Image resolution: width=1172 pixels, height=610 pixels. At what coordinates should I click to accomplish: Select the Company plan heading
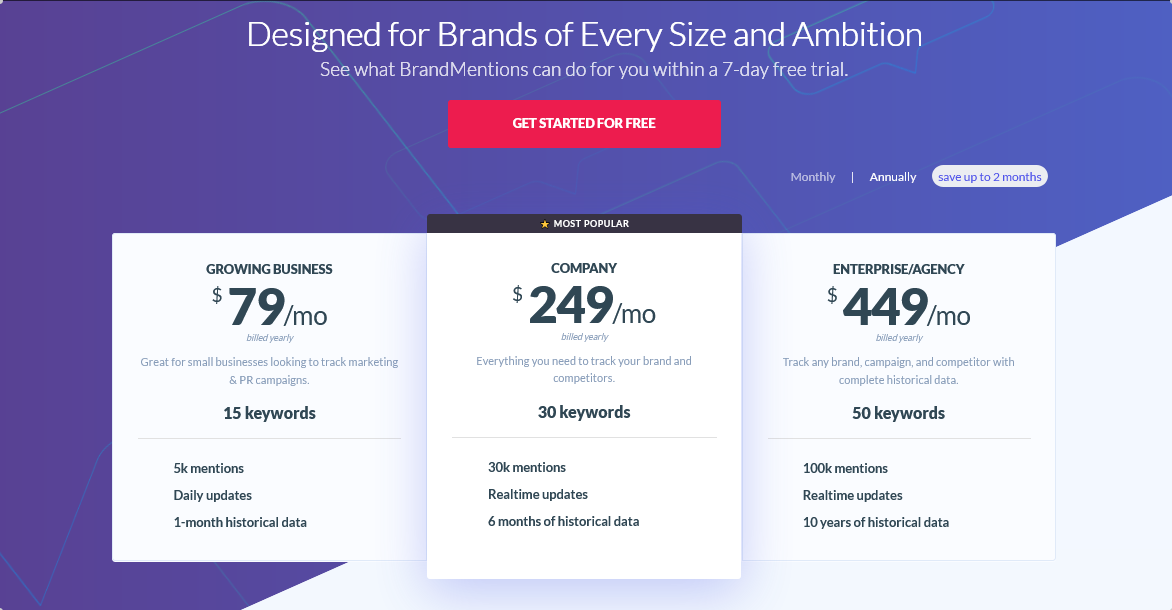[x=584, y=268]
